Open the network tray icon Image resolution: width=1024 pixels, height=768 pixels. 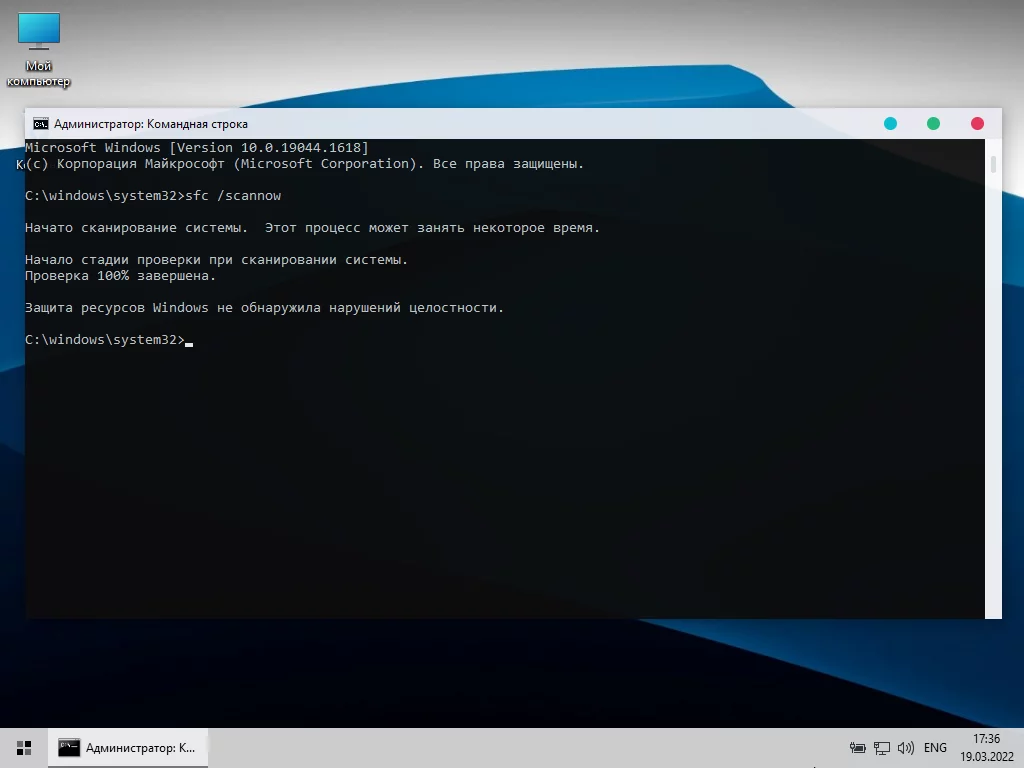click(882, 748)
